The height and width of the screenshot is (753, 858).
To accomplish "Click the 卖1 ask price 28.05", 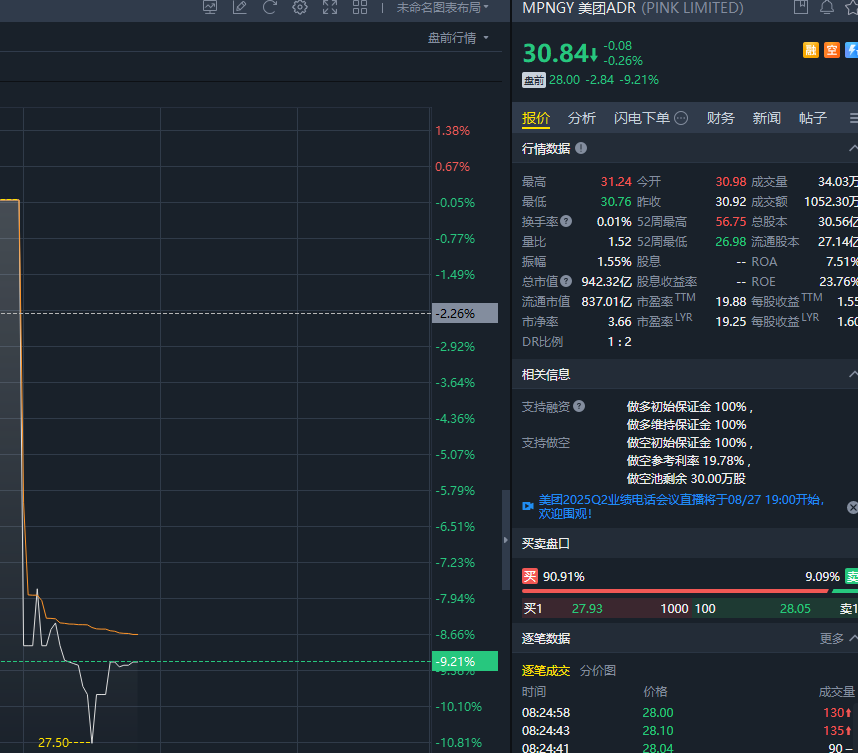I will click(795, 609).
